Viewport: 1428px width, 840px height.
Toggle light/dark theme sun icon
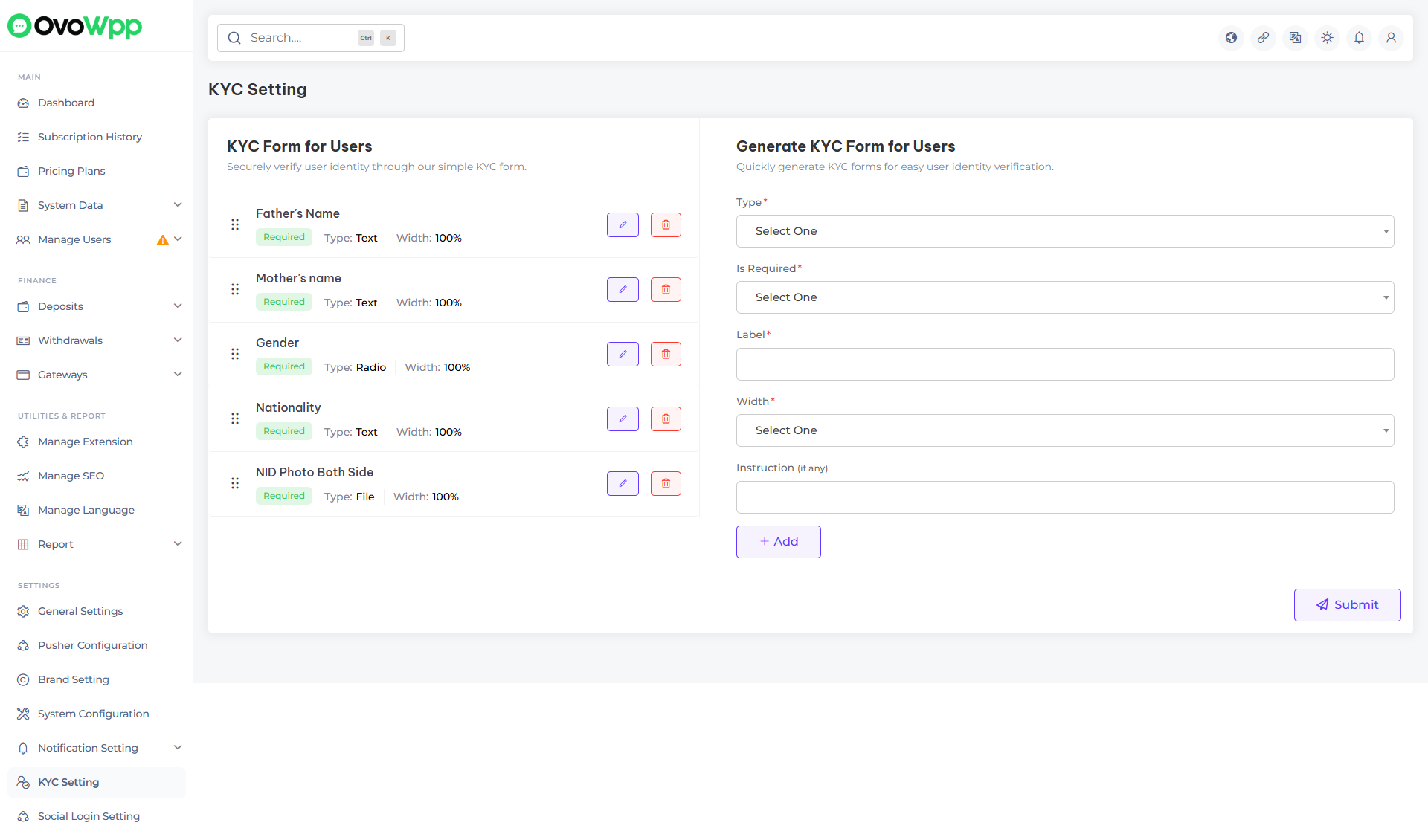[1327, 38]
